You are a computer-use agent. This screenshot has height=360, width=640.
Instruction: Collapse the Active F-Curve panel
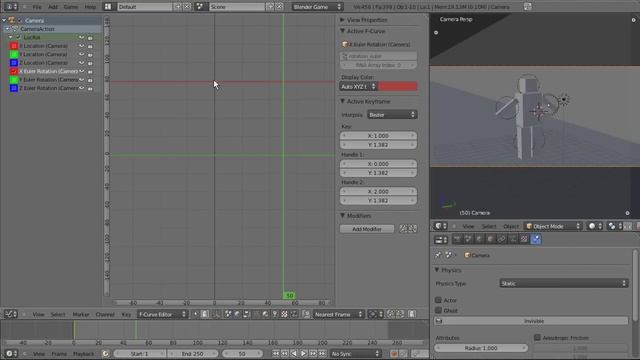point(342,31)
